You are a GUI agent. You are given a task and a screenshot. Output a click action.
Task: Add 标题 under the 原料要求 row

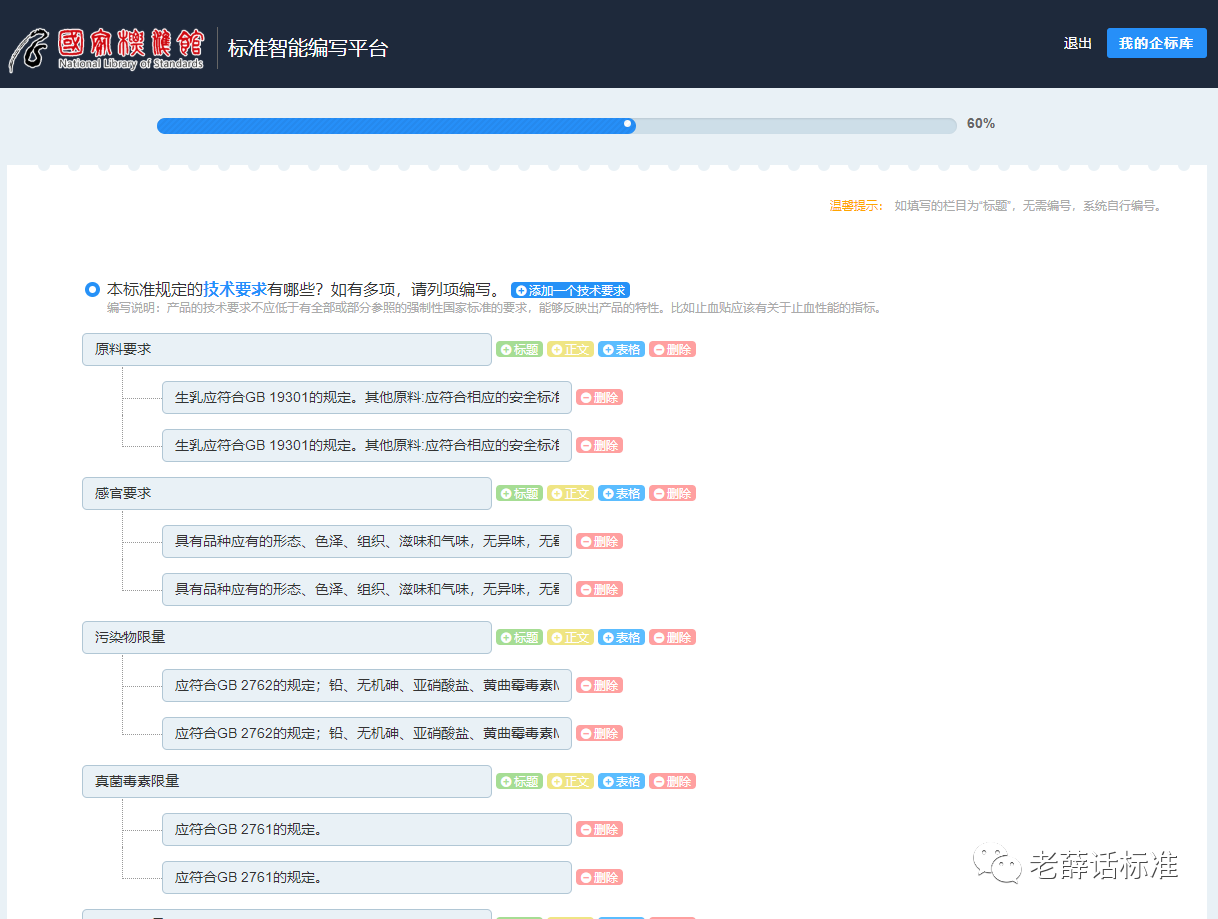coord(520,350)
